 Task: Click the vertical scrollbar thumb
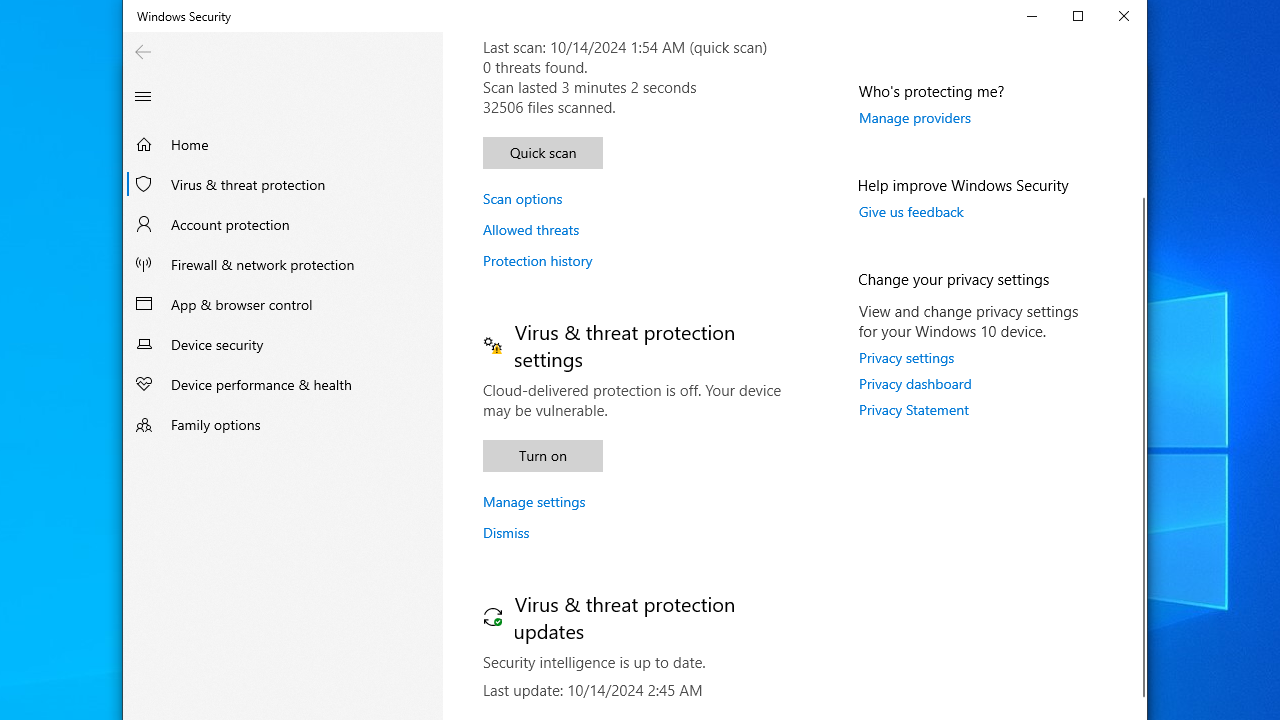pos(1143,445)
